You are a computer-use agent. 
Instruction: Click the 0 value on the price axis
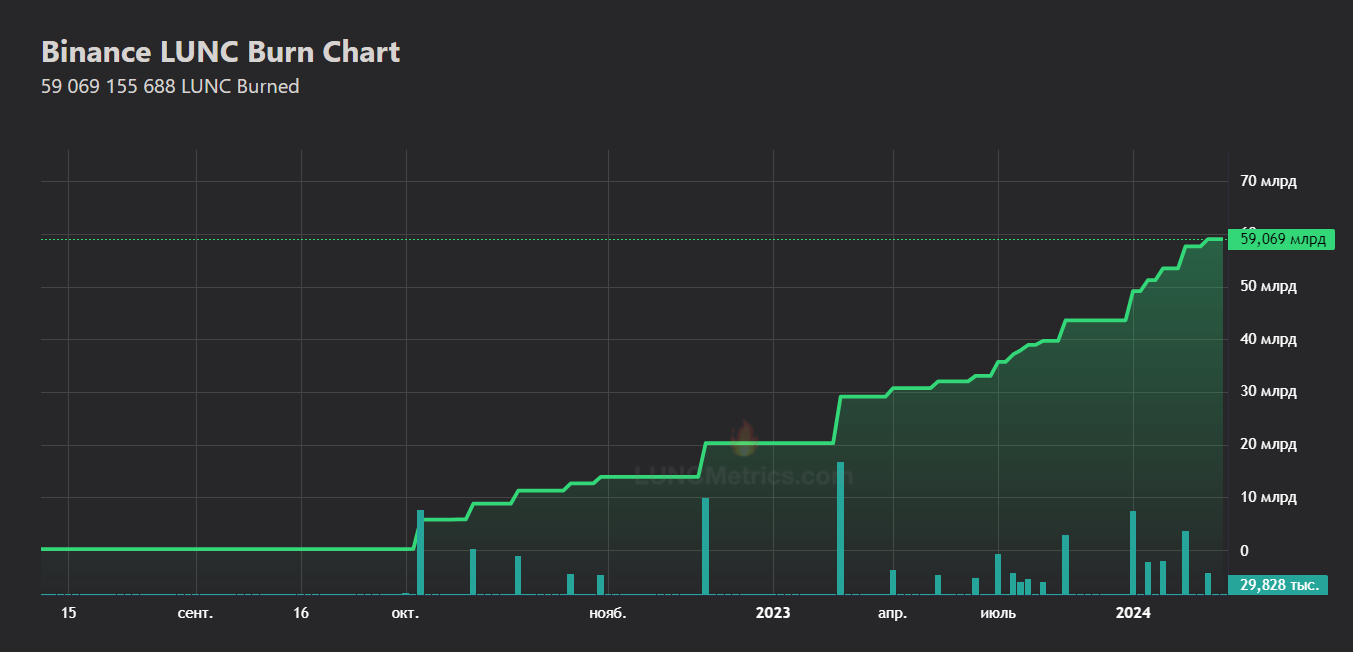pyautogui.click(x=1245, y=551)
